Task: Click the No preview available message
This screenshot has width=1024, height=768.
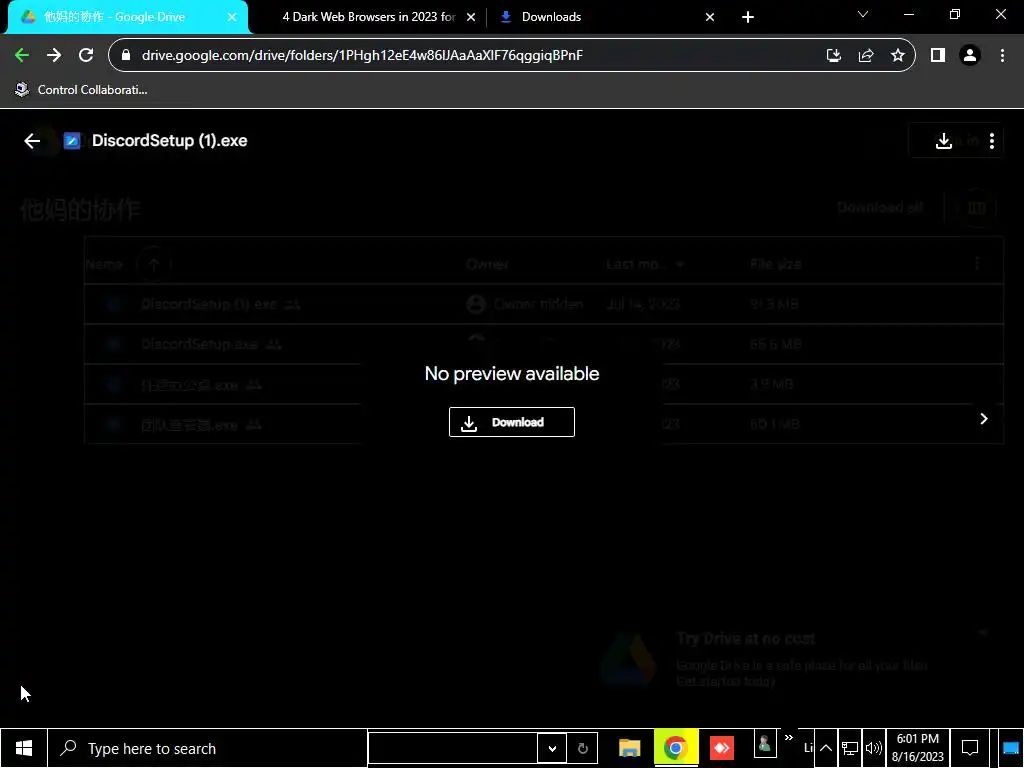Action: click(x=511, y=374)
